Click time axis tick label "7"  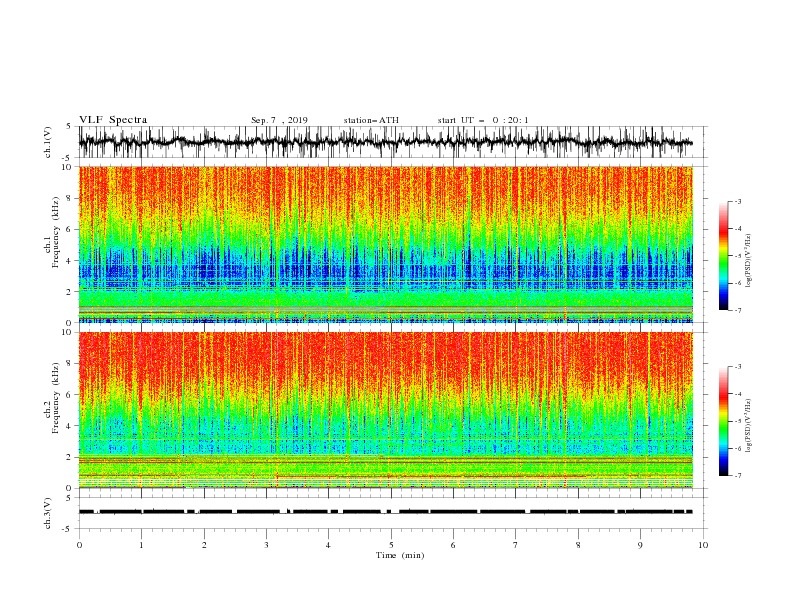tap(516, 545)
